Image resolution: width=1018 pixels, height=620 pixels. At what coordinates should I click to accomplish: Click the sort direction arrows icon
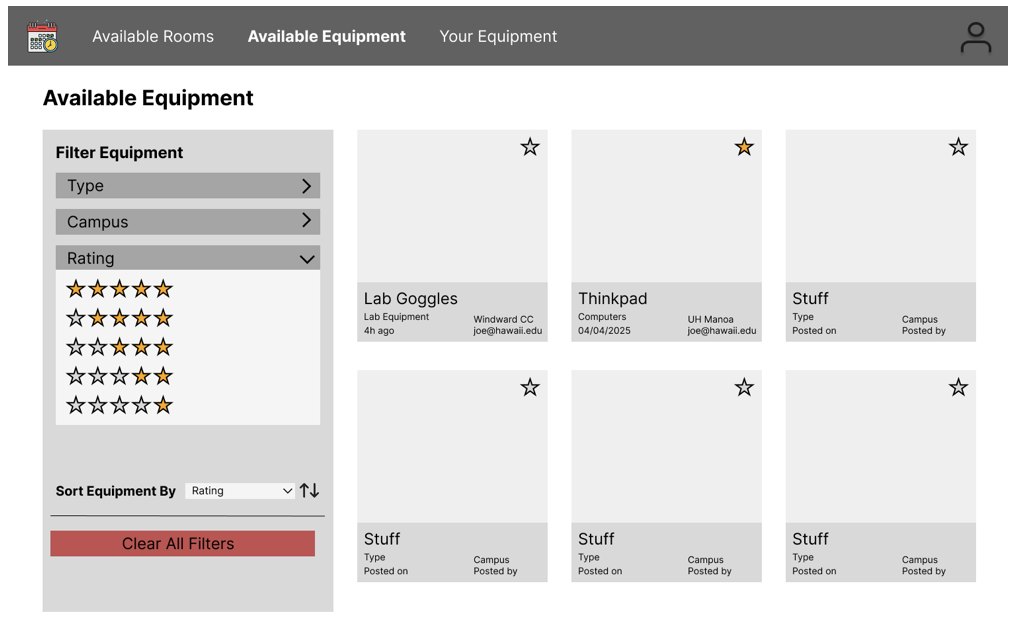[310, 491]
